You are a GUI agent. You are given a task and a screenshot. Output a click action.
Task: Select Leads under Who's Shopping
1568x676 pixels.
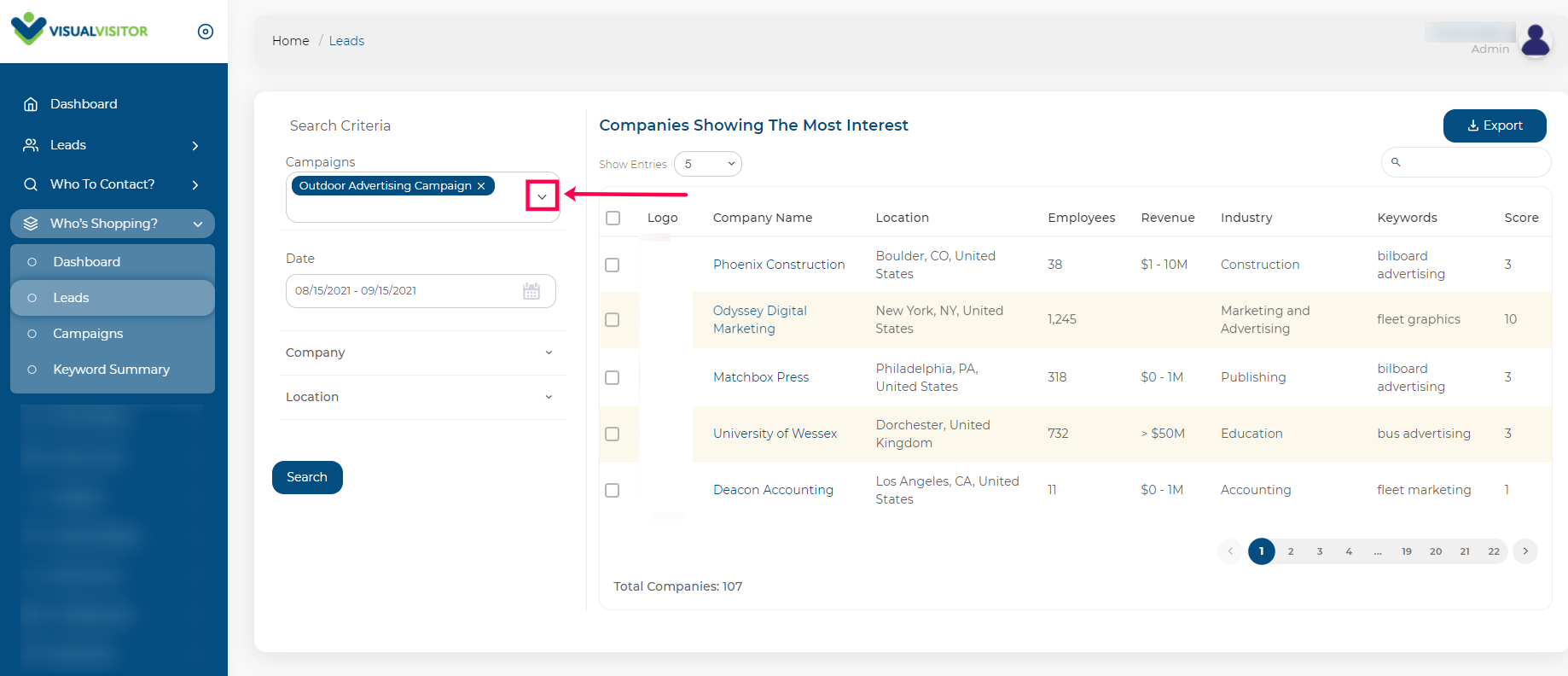tap(113, 298)
